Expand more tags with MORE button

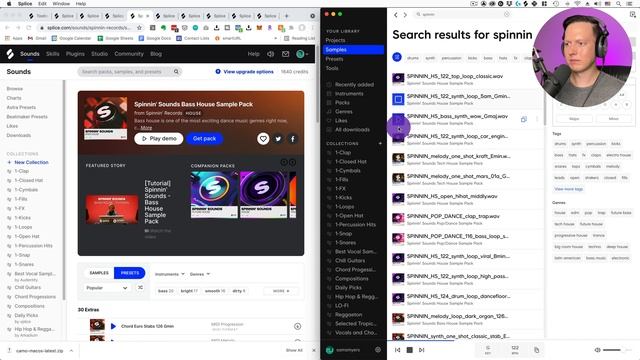tap(281, 291)
